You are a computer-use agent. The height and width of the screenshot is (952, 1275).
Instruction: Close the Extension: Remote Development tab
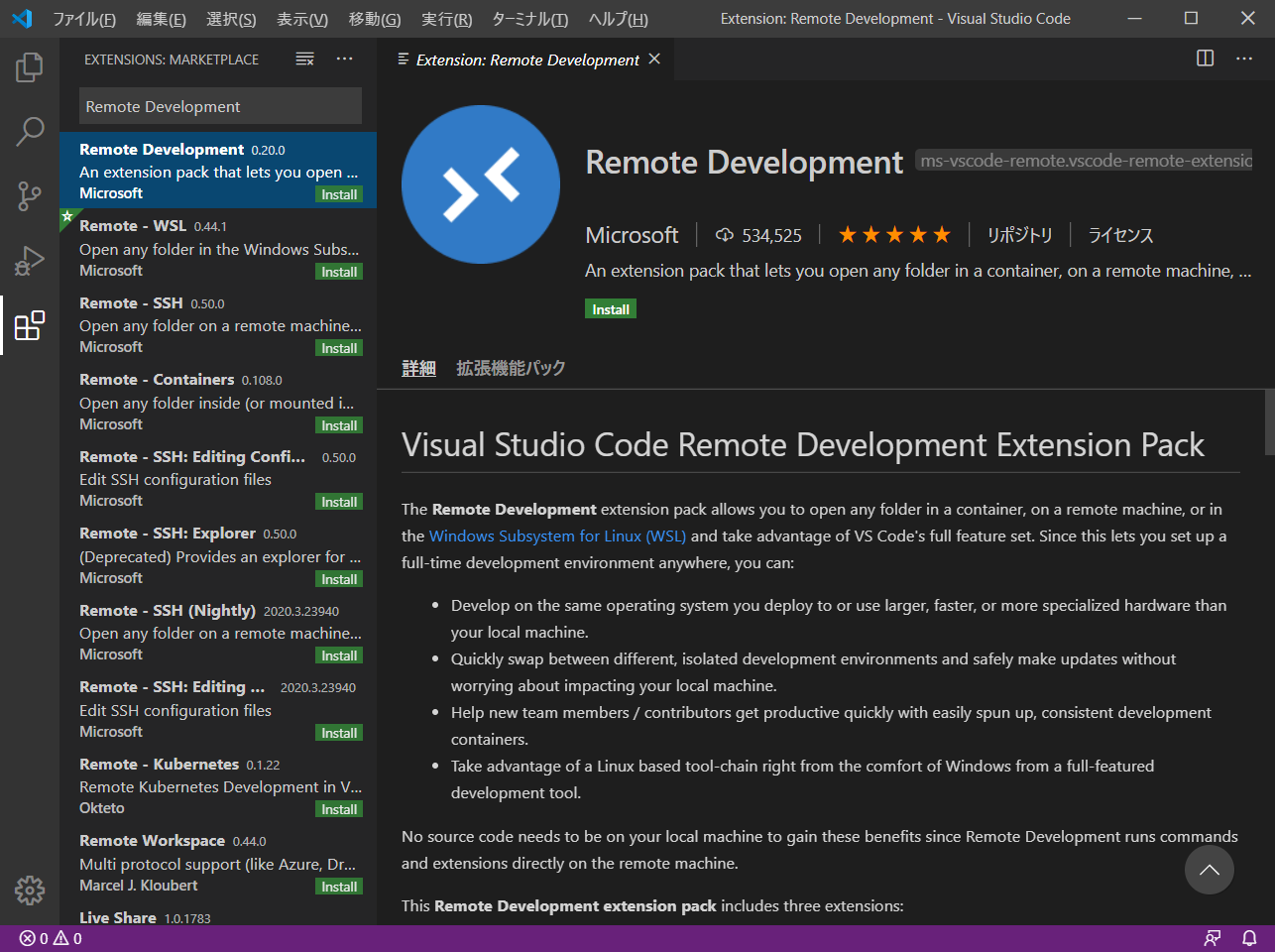coord(654,59)
